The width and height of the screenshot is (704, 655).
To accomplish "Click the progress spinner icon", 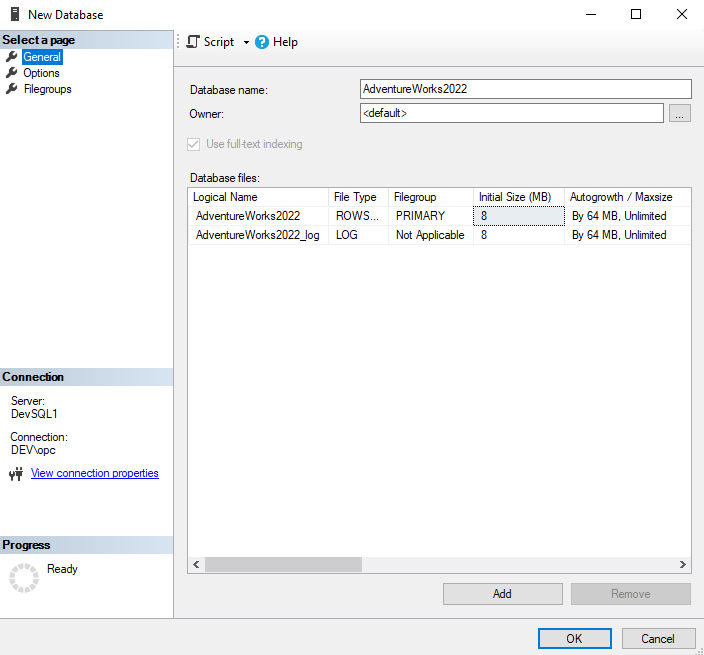I will tap(24, 578).
